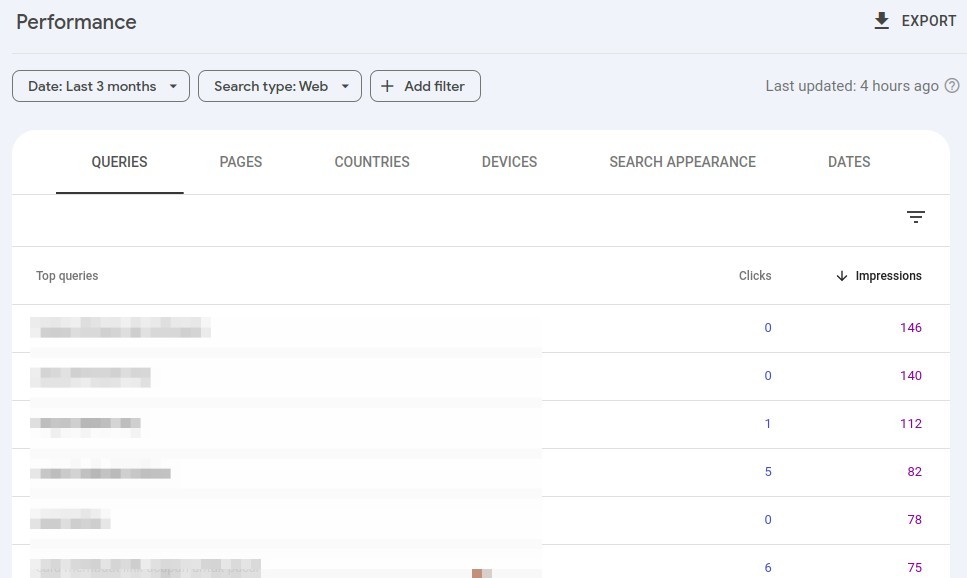Image resolution: width=967 pixels, height=578 pixels.
Task: Open the Countries tab
Action: (371, 162)
